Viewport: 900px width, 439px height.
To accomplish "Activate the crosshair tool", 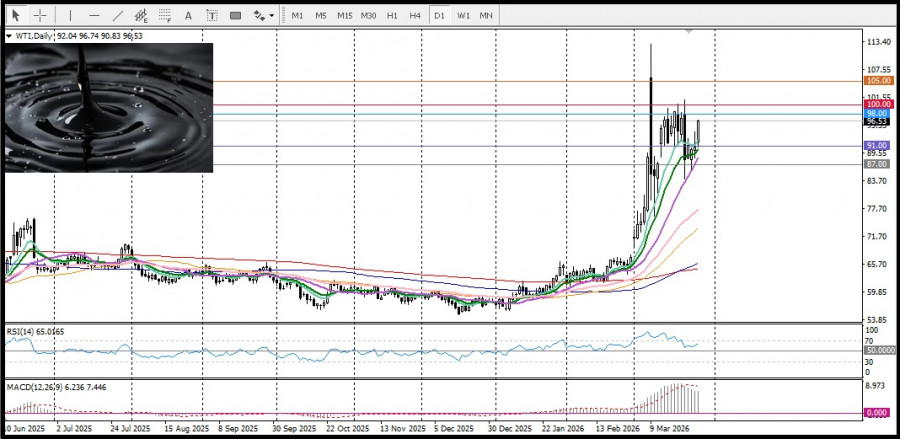I will [40, 16].
